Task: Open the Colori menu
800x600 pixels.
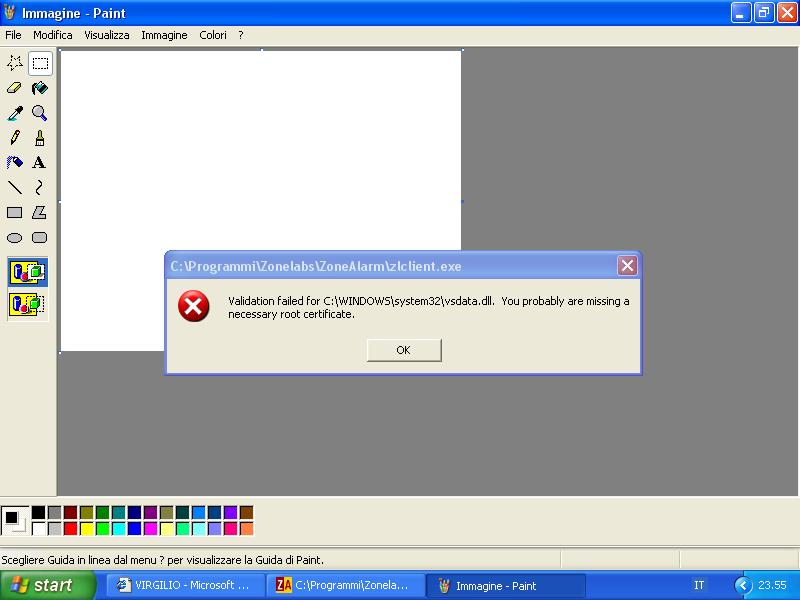Action: (x=213, y=35)
